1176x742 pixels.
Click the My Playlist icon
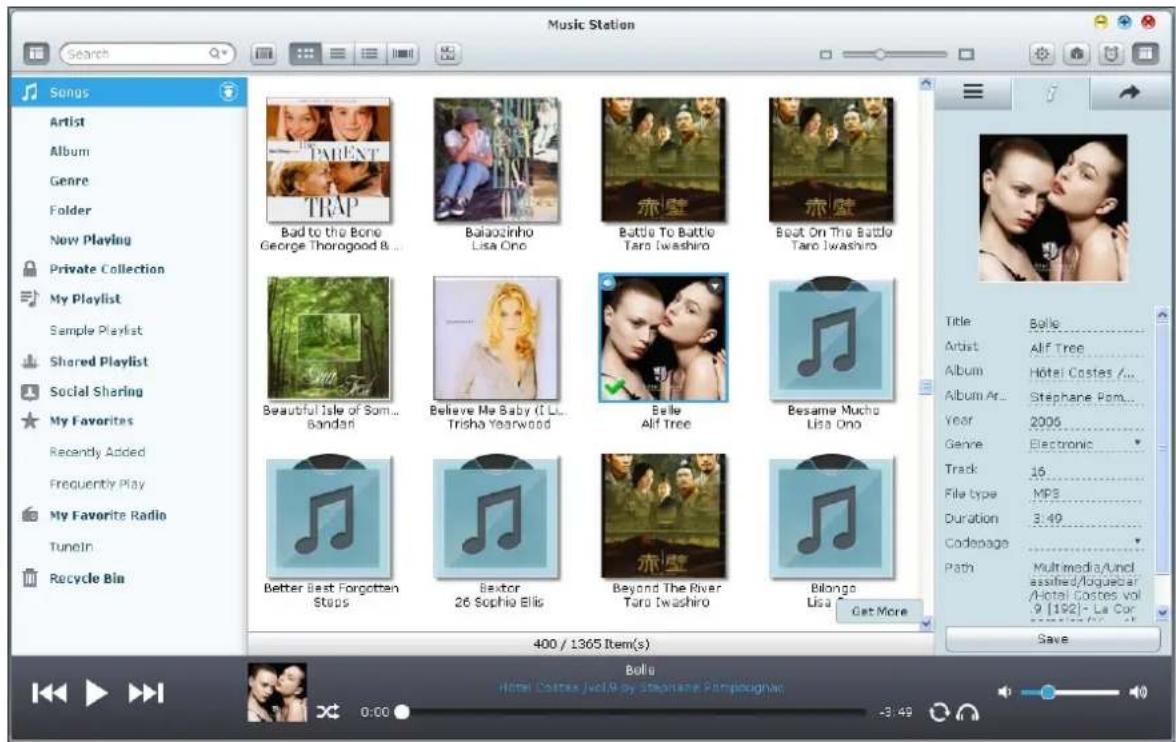(30, 298)
